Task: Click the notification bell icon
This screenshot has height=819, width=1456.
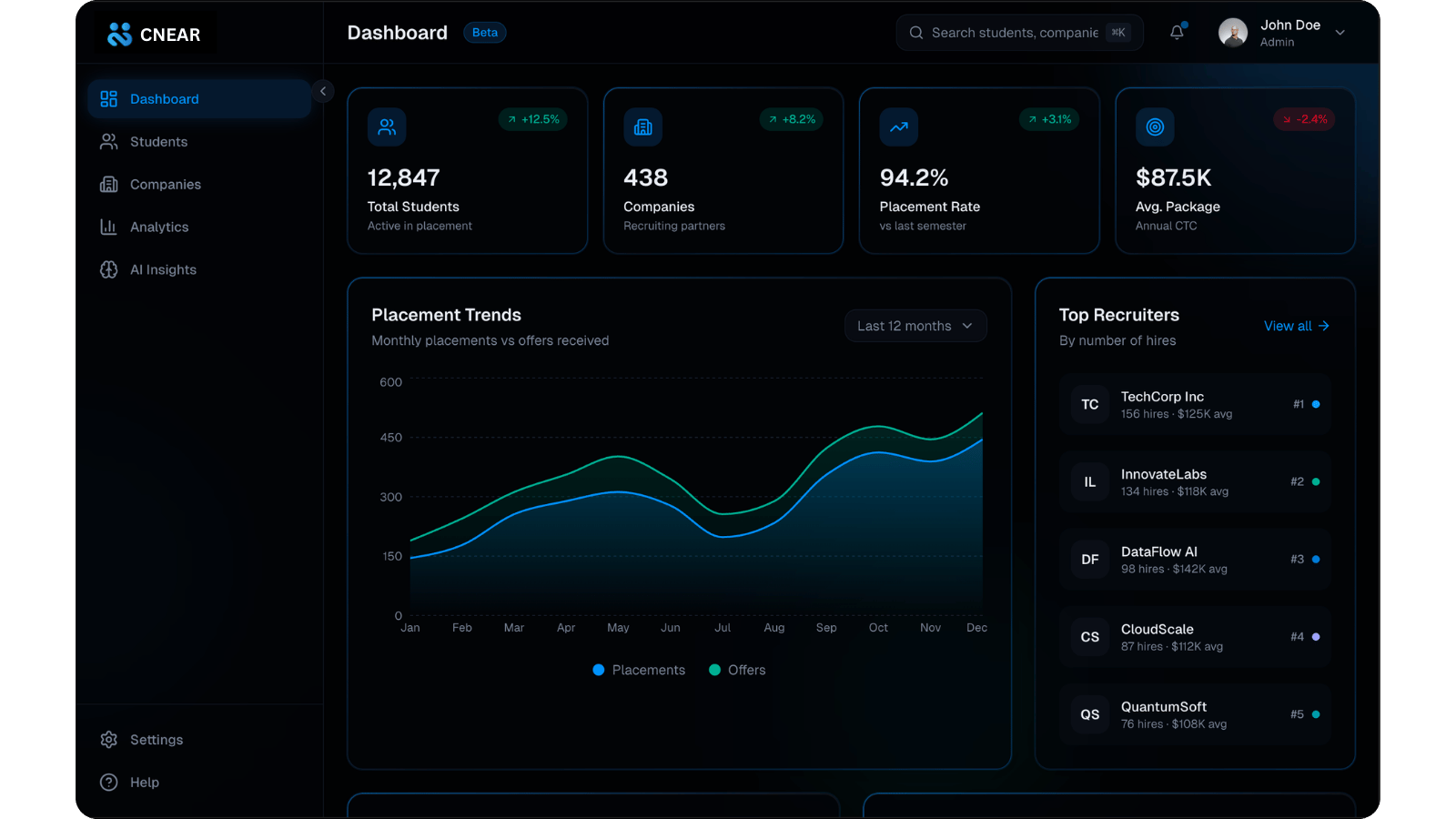Action: (1176, 32)
